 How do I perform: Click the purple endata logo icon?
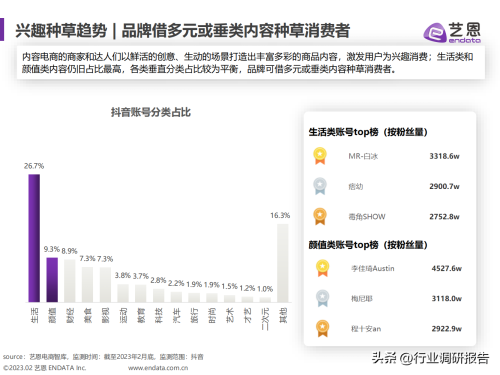click(435, 32)
